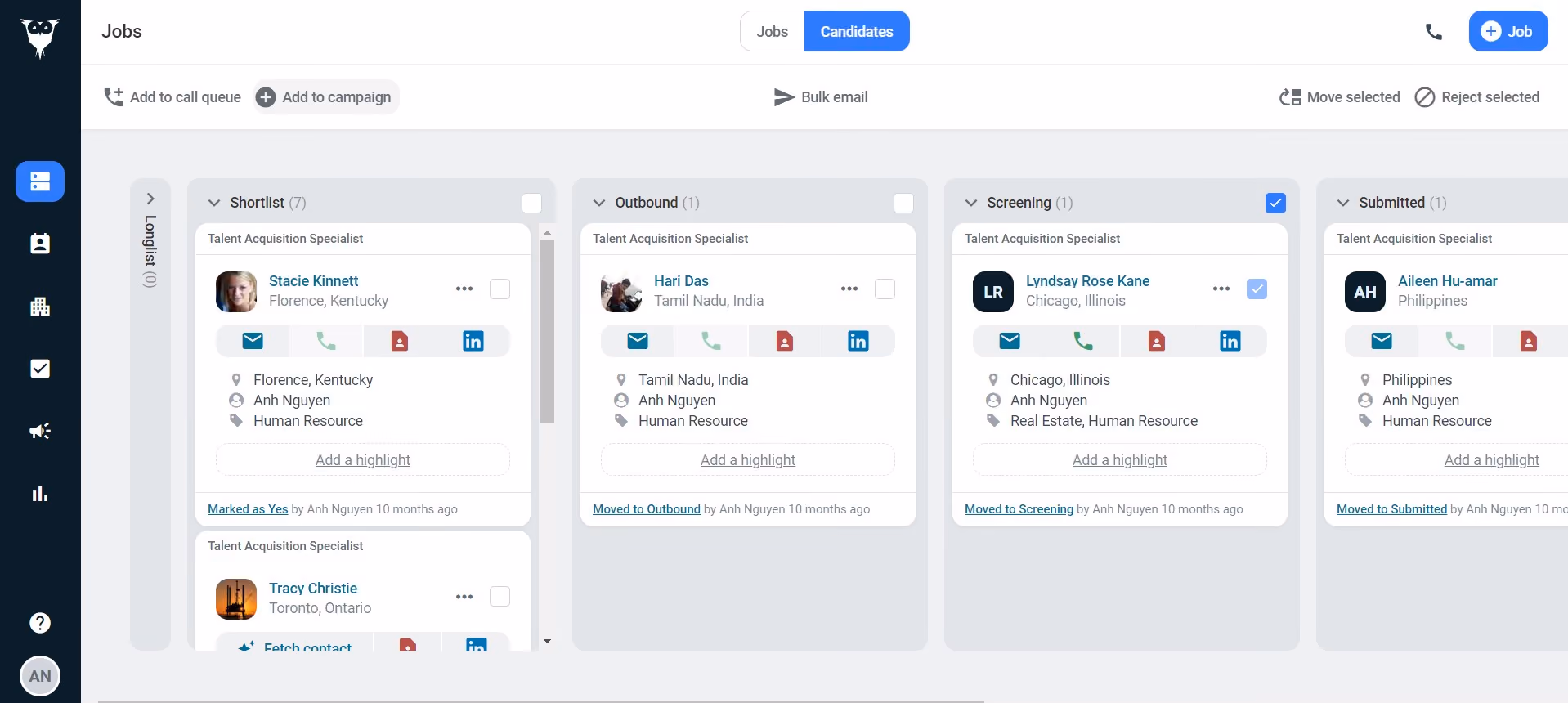1568x703 pixels.
Task: Open more options for Stacie Kinnett
Action: (x=464, y=289)
